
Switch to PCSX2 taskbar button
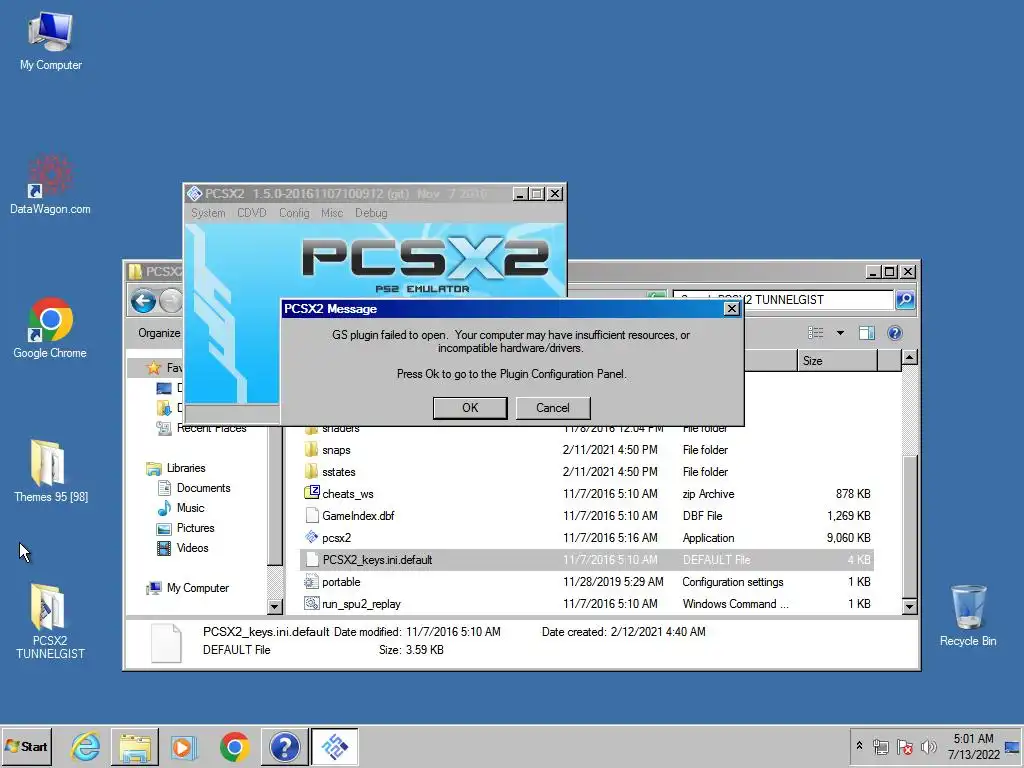[334, 746]
